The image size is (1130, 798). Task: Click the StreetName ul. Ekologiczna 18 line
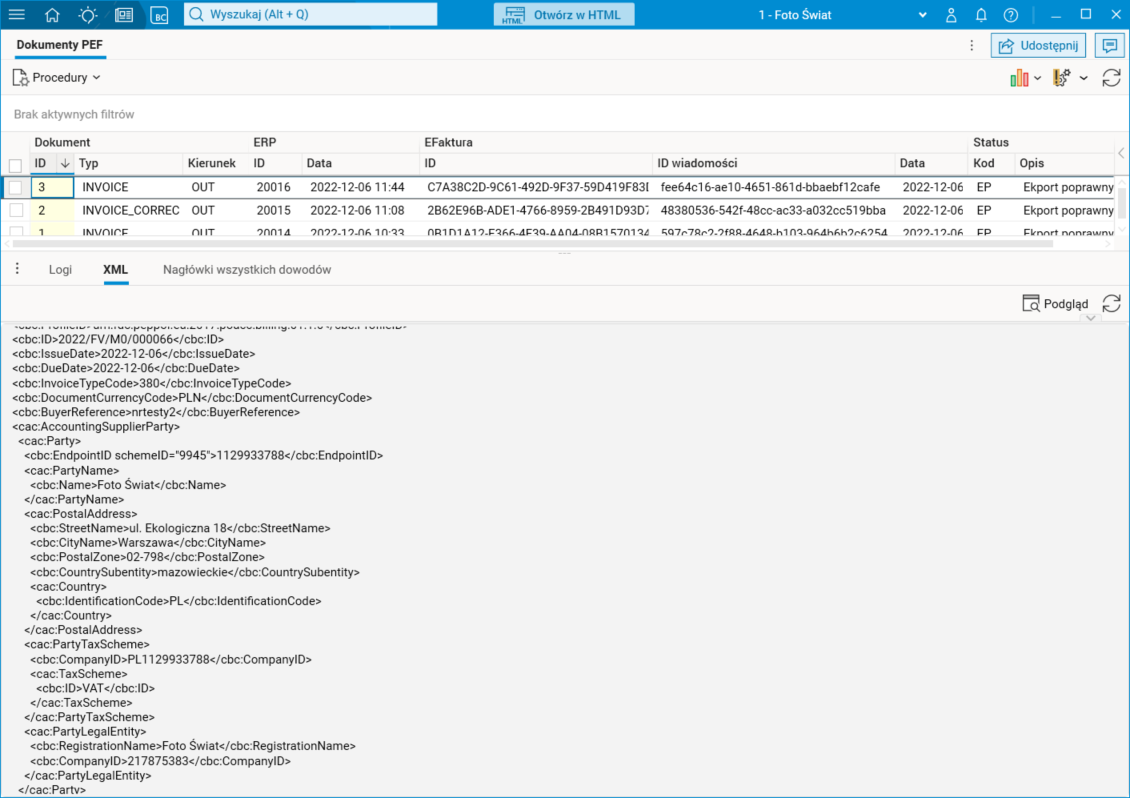click(x=180, y=528)
